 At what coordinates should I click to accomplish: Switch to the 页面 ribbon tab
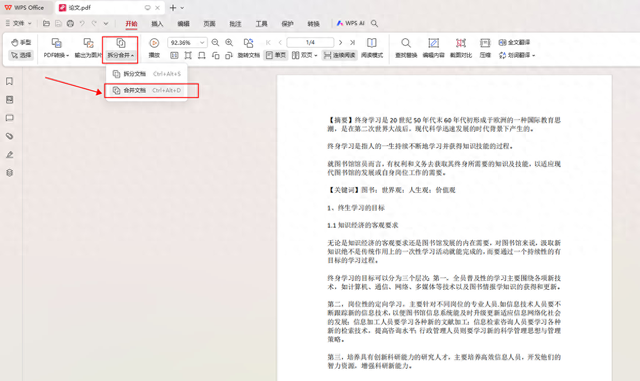tap(209, 24)
